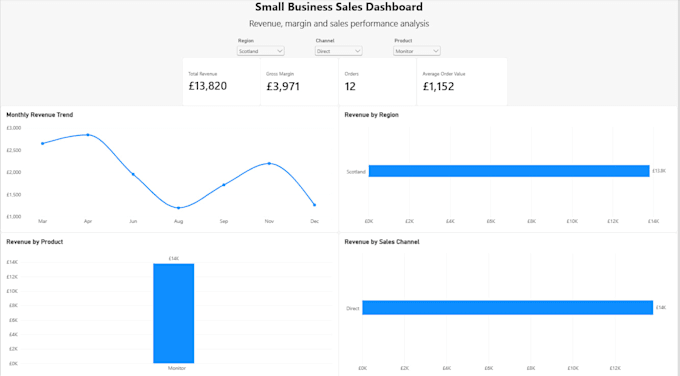The height and width of the screenshot is (376, 680).
Task: Click the Sep data point on the revenue trend
Action: pos(224,185)
